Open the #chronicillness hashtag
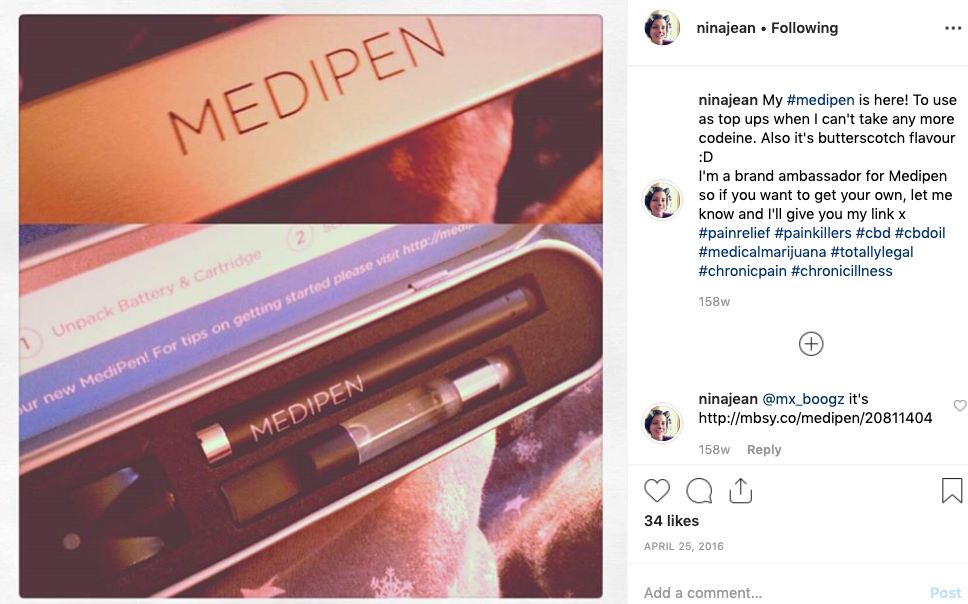Image resolution: width=968 pixels, height=604 pixels. pyautogui.click(x=841, y=271)
